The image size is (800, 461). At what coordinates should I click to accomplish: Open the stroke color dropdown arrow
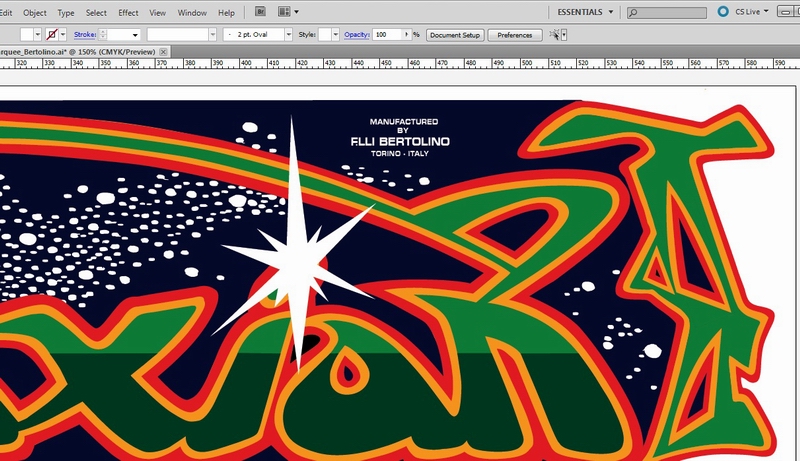63,35
